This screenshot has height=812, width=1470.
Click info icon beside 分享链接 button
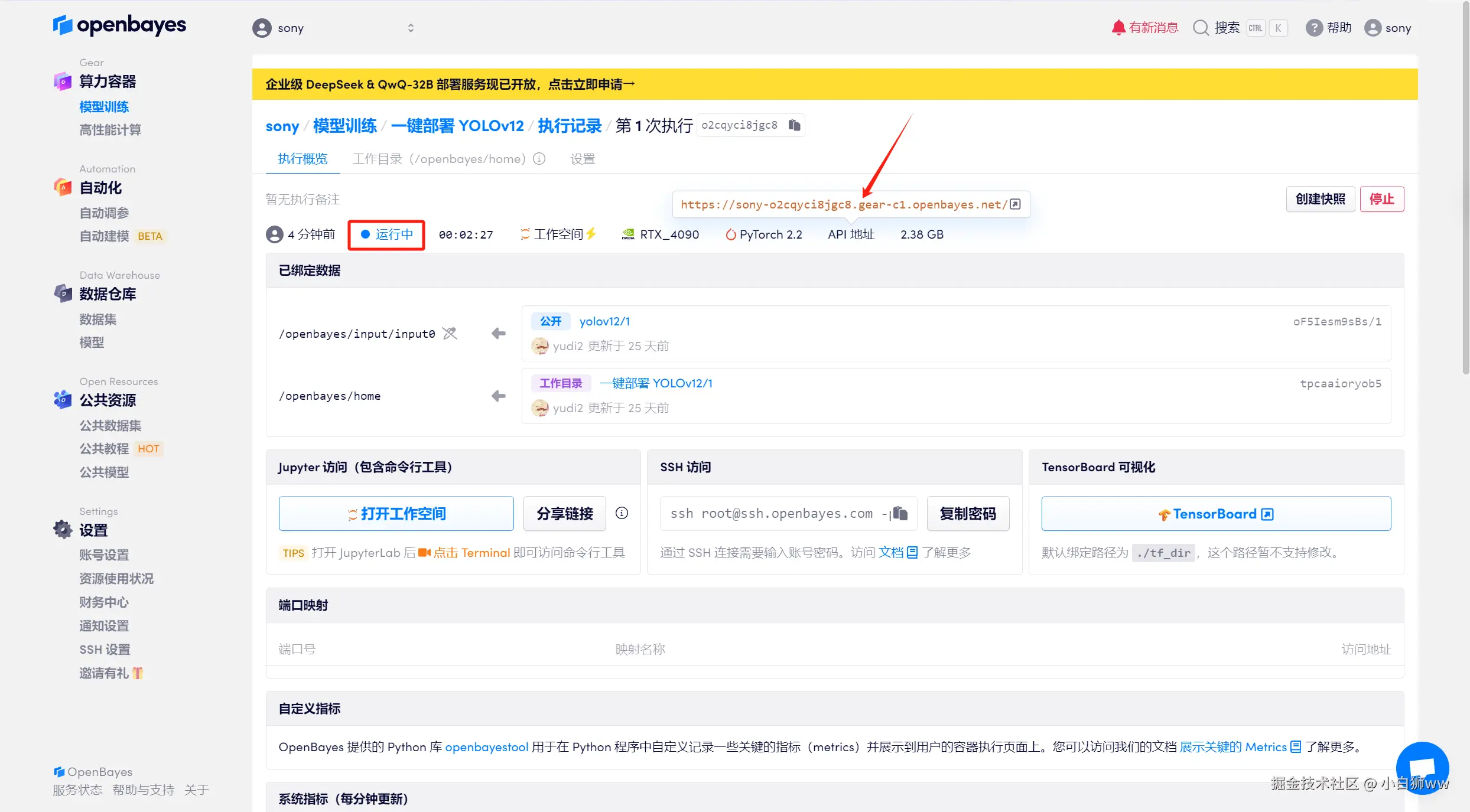pos(622,513)
